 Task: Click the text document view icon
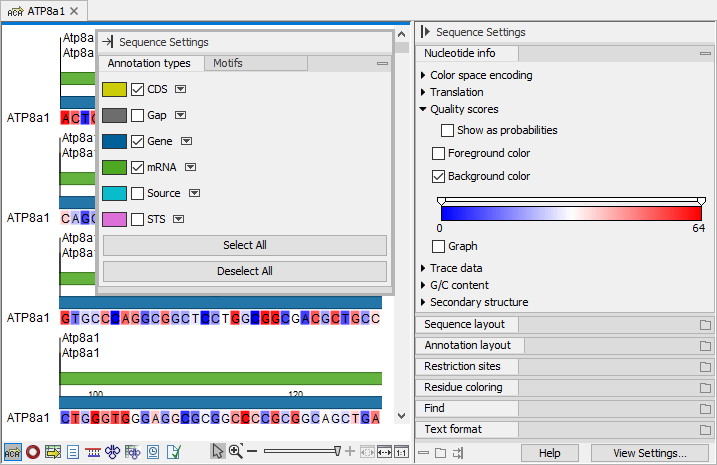[73, 452]
